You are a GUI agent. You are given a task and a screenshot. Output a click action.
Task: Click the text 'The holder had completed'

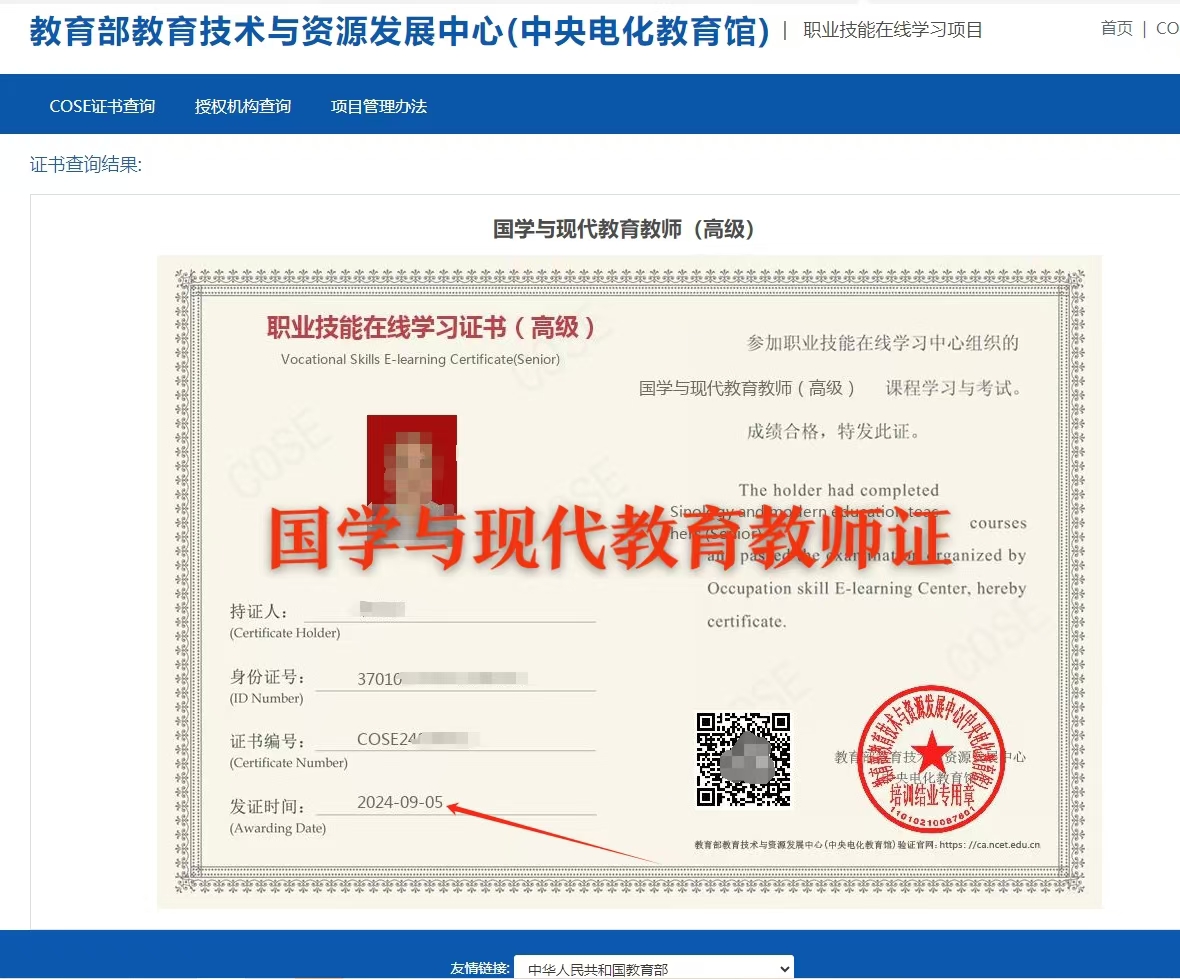838,490
